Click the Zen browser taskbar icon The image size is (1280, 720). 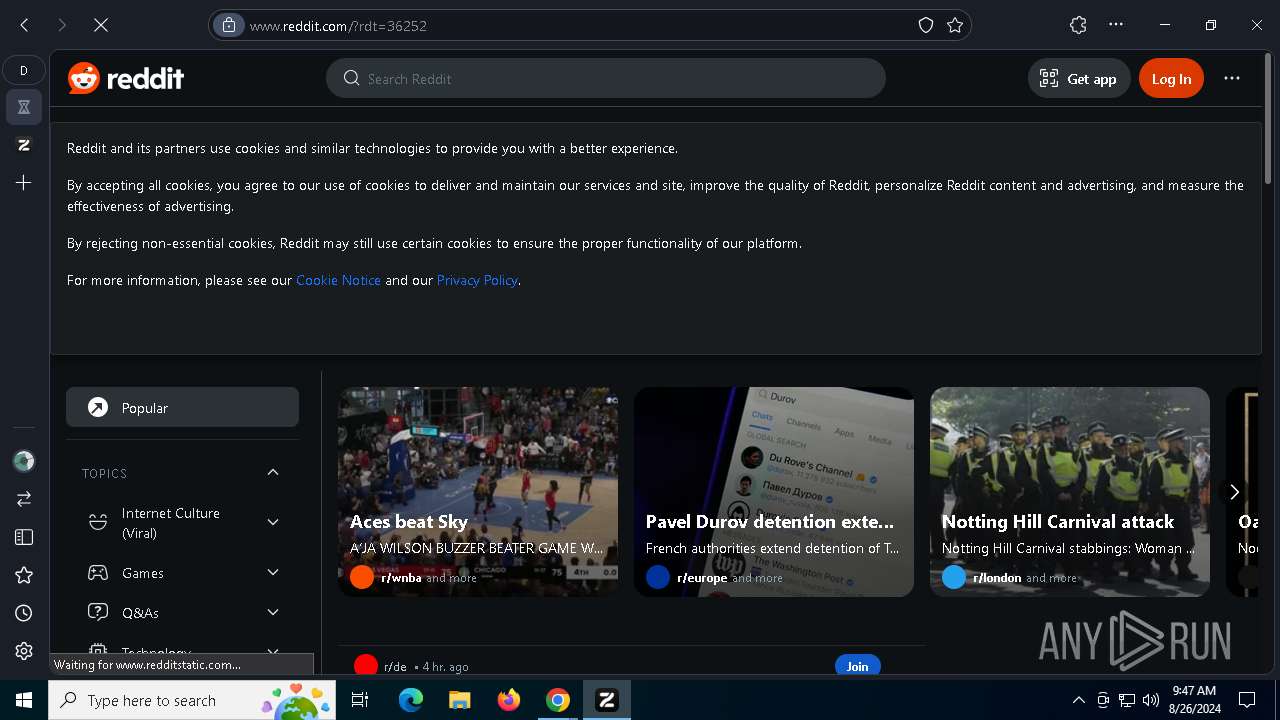tap(607, 700)
